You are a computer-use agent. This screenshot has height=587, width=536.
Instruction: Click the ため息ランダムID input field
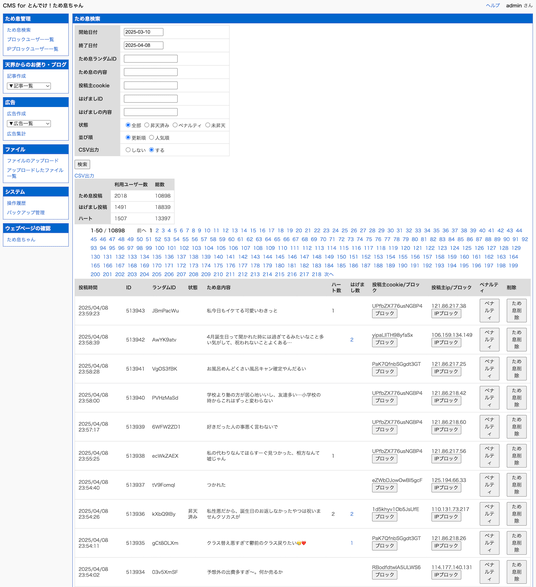coord(151,59)
